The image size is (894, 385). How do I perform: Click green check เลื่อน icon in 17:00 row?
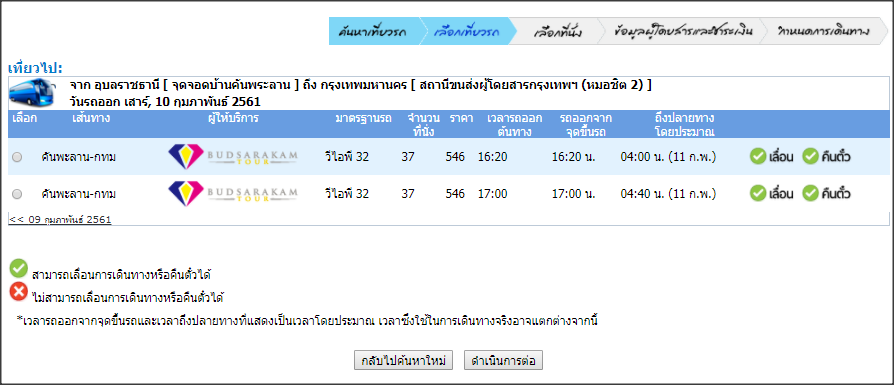click(x=758, y=194)
